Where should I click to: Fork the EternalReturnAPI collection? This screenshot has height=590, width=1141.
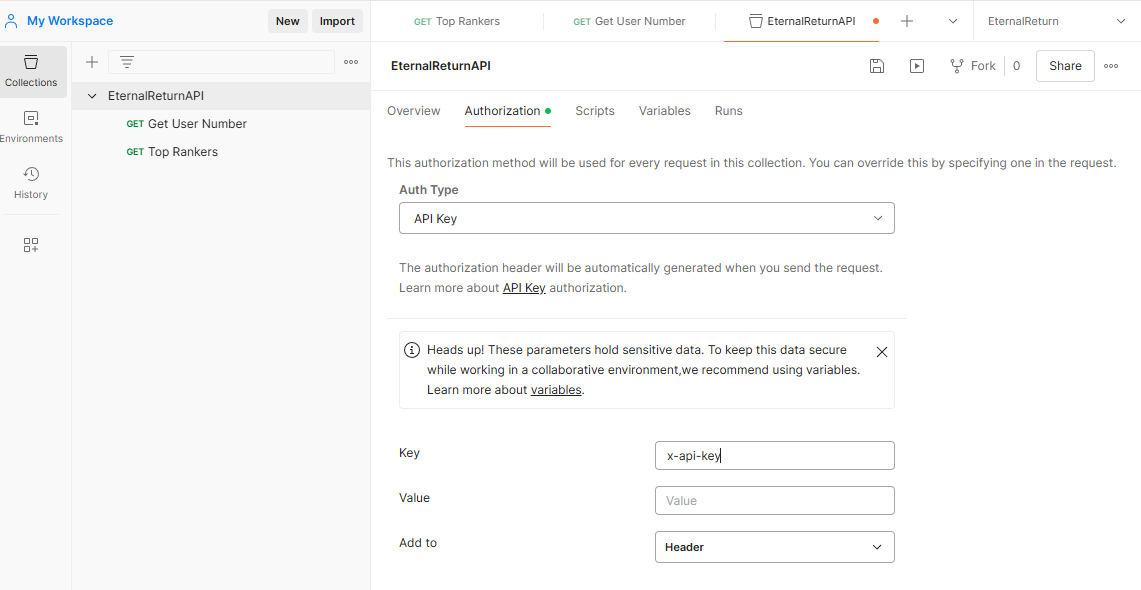point(972,66)
